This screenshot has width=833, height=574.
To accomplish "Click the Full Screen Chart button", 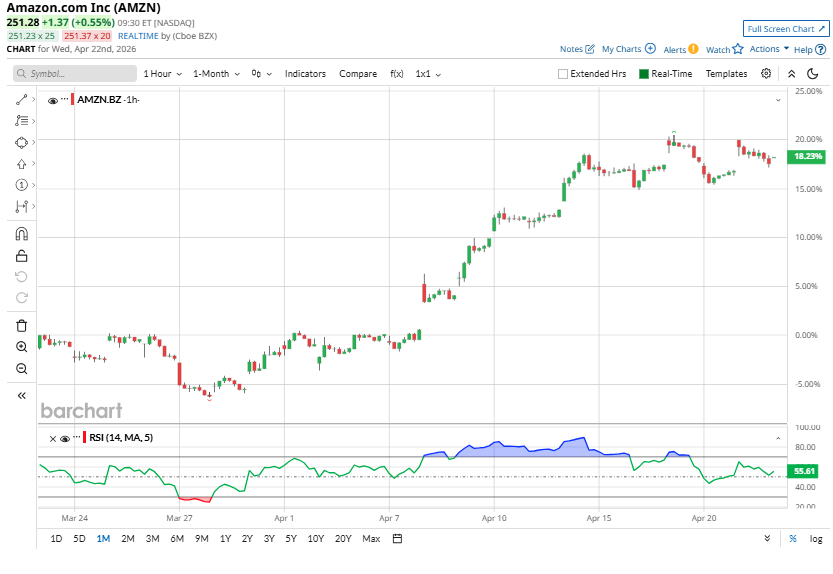I will pyautogui.click(x=786, y=29).
